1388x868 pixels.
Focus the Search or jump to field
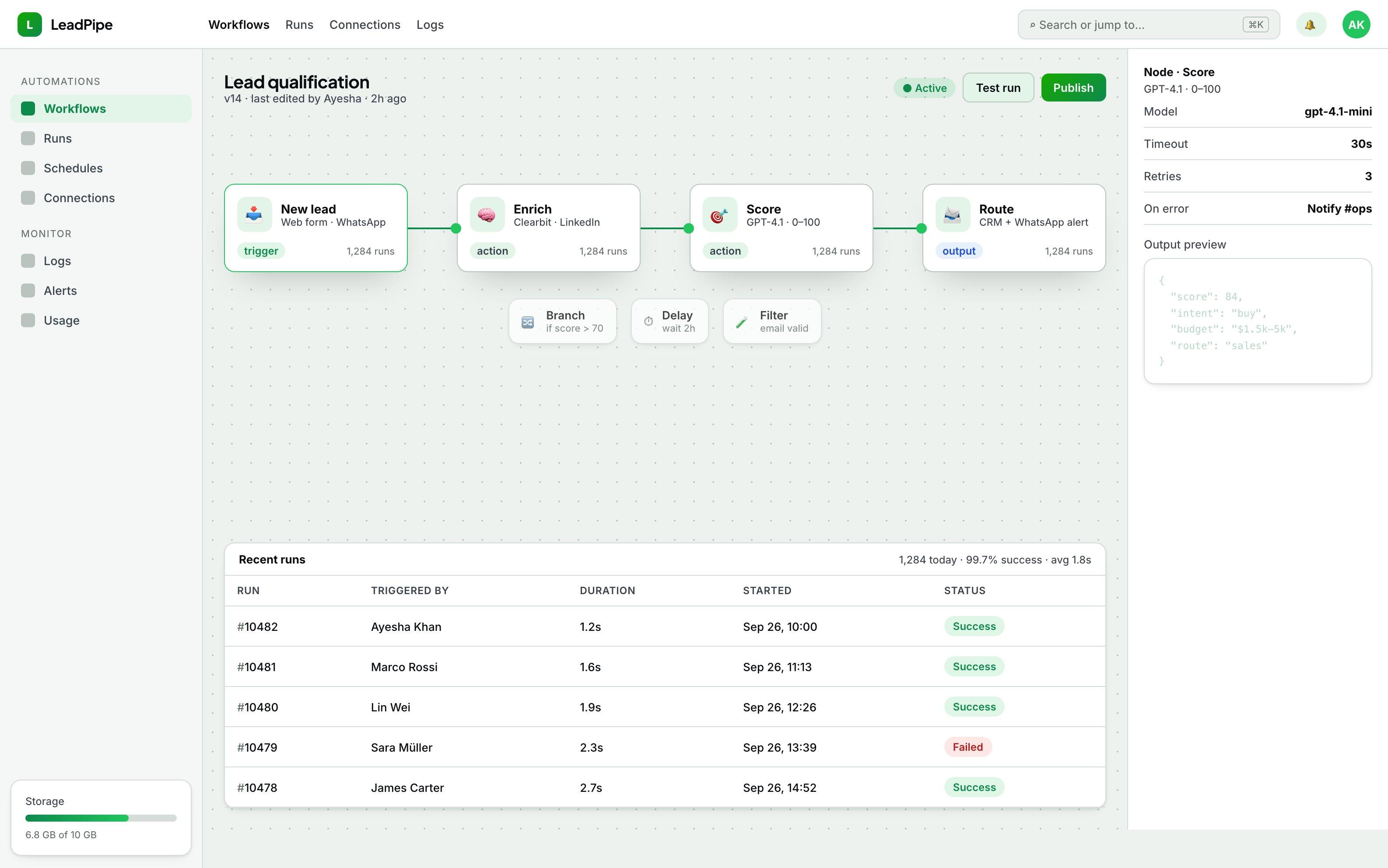pyautogui.click(x=1149, y=24)
